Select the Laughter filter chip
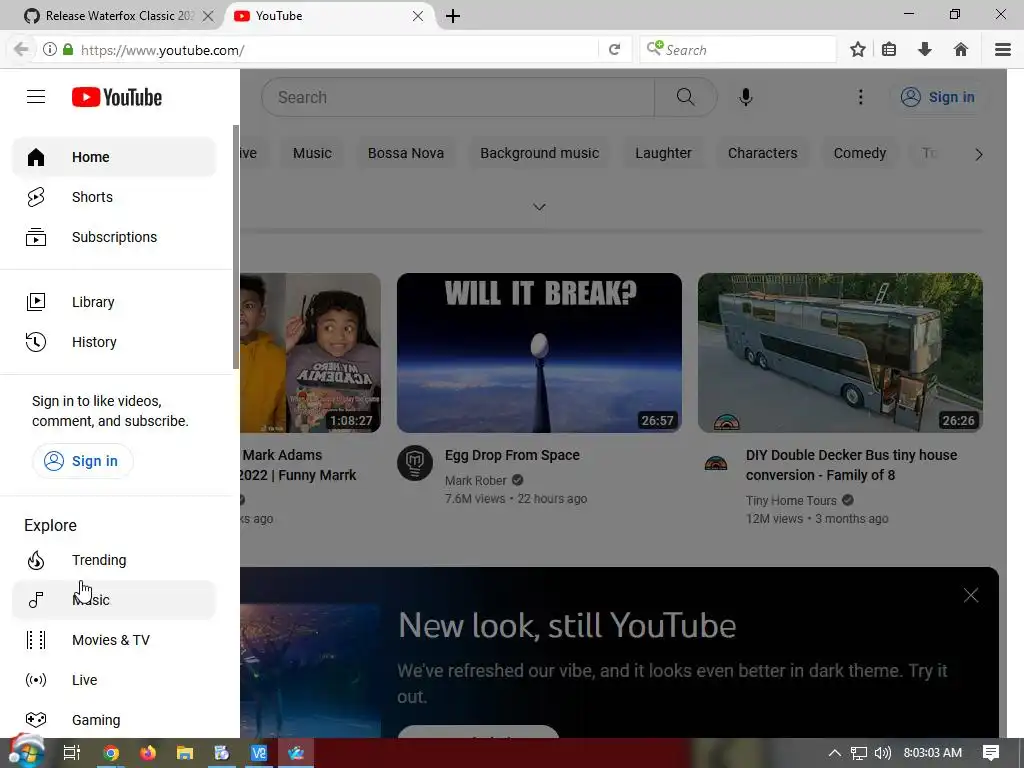This screenshot has height=768, width=1024. click(664, 153)
